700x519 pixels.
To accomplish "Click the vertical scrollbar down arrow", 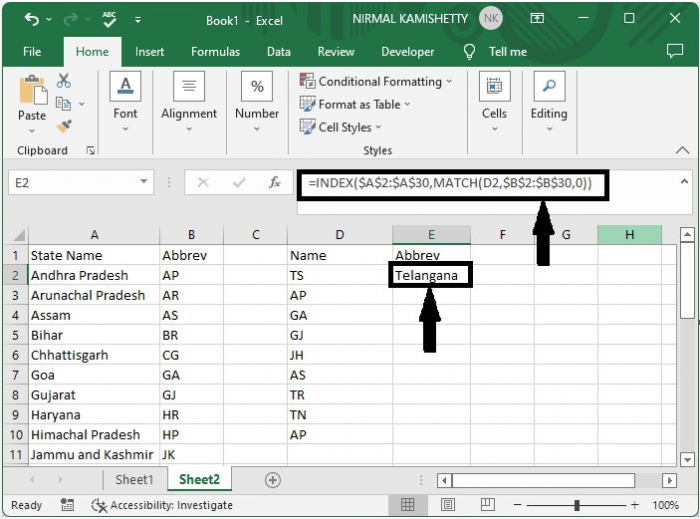I will tap(687, 459).
